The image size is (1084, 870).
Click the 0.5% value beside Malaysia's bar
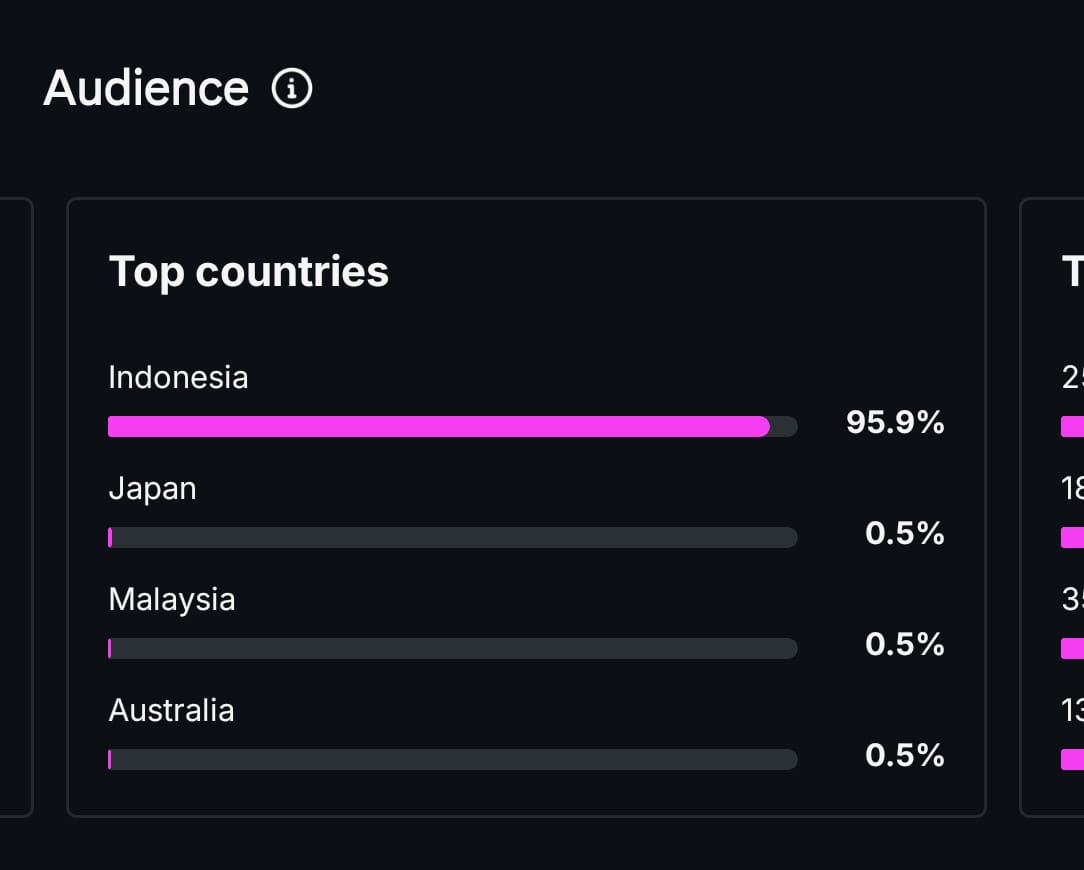tap(904, 645)
